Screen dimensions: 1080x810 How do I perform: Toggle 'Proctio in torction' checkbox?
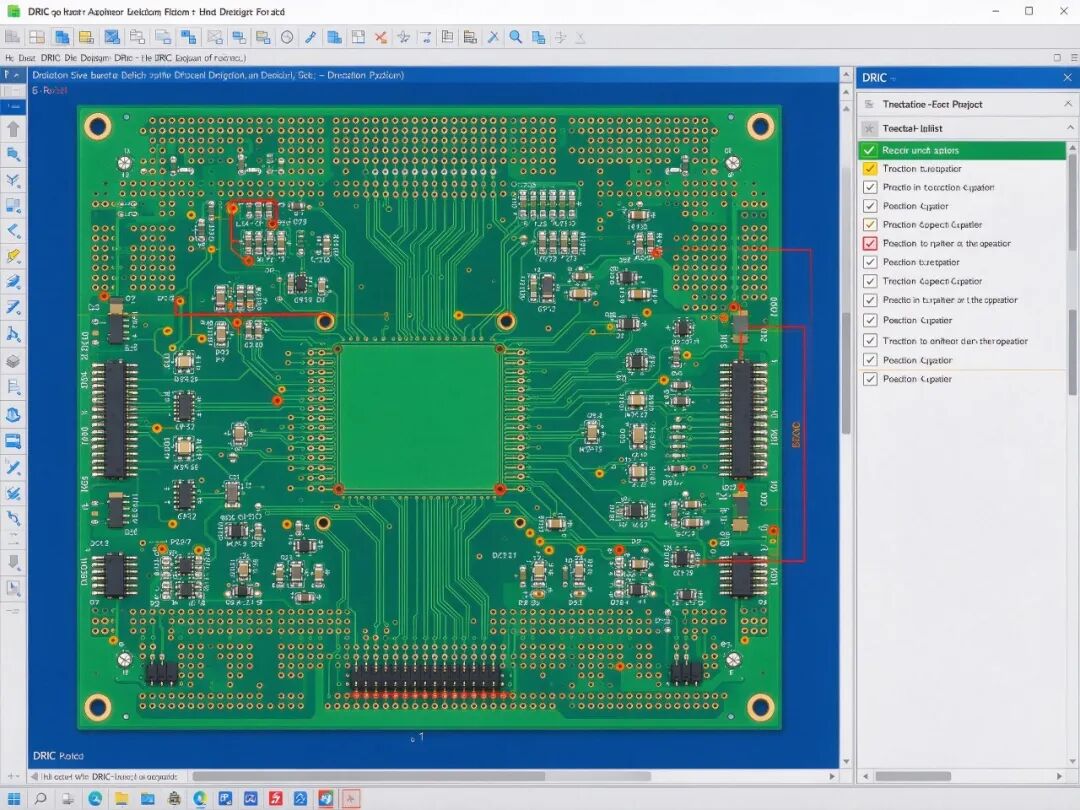click(x=870, y=187)
